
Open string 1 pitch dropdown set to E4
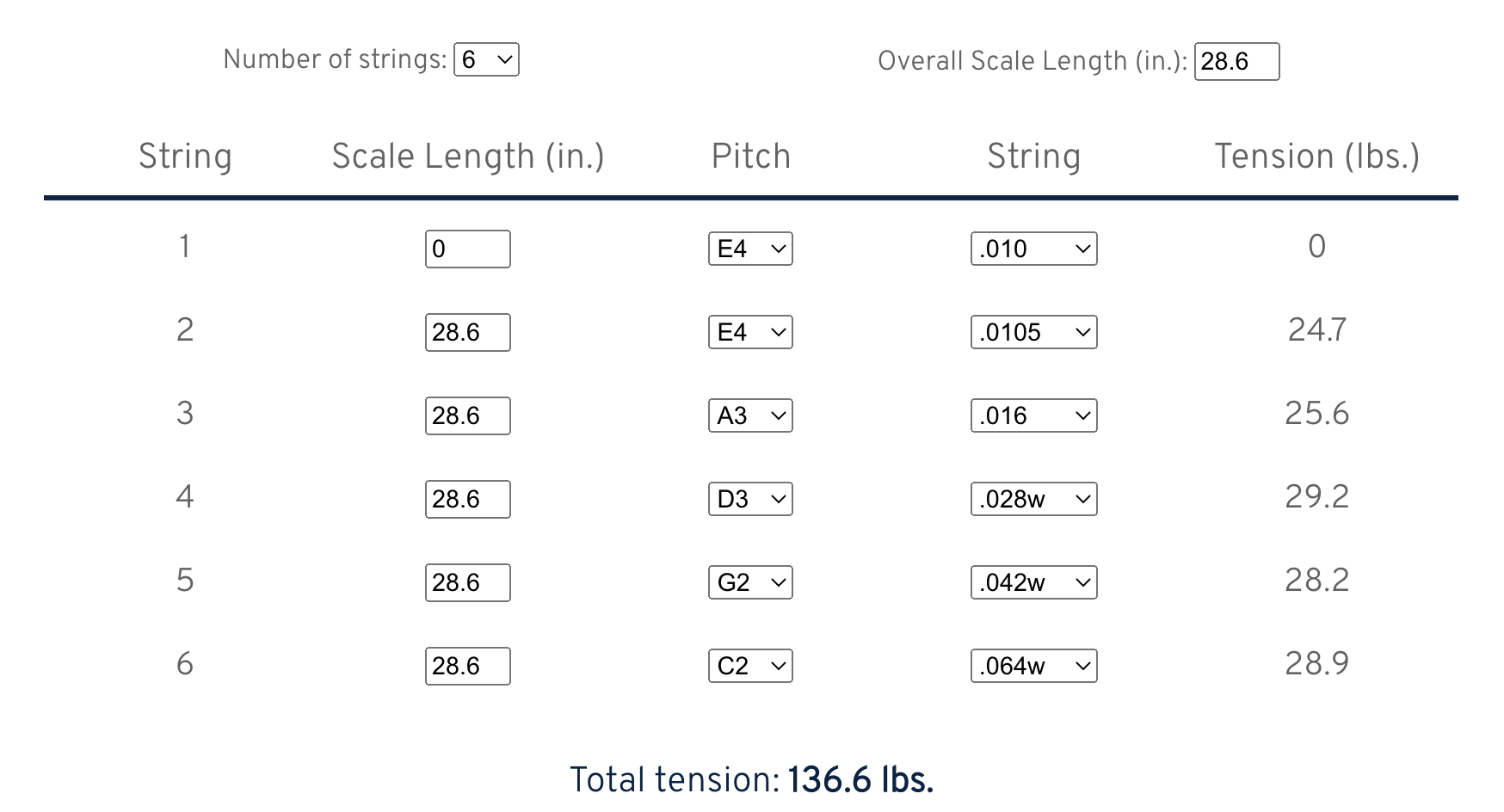point(750,249)
